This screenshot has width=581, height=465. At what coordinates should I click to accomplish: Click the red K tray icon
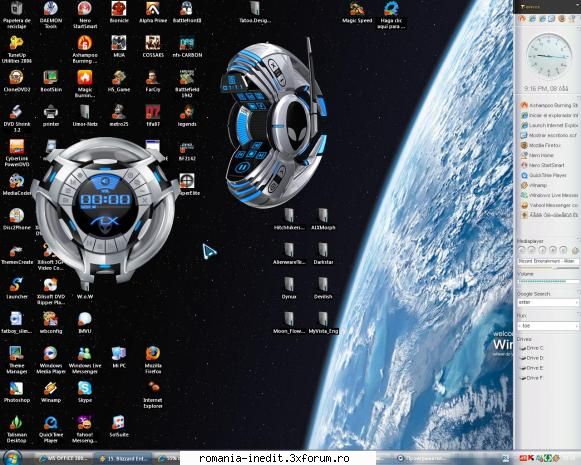531,458
